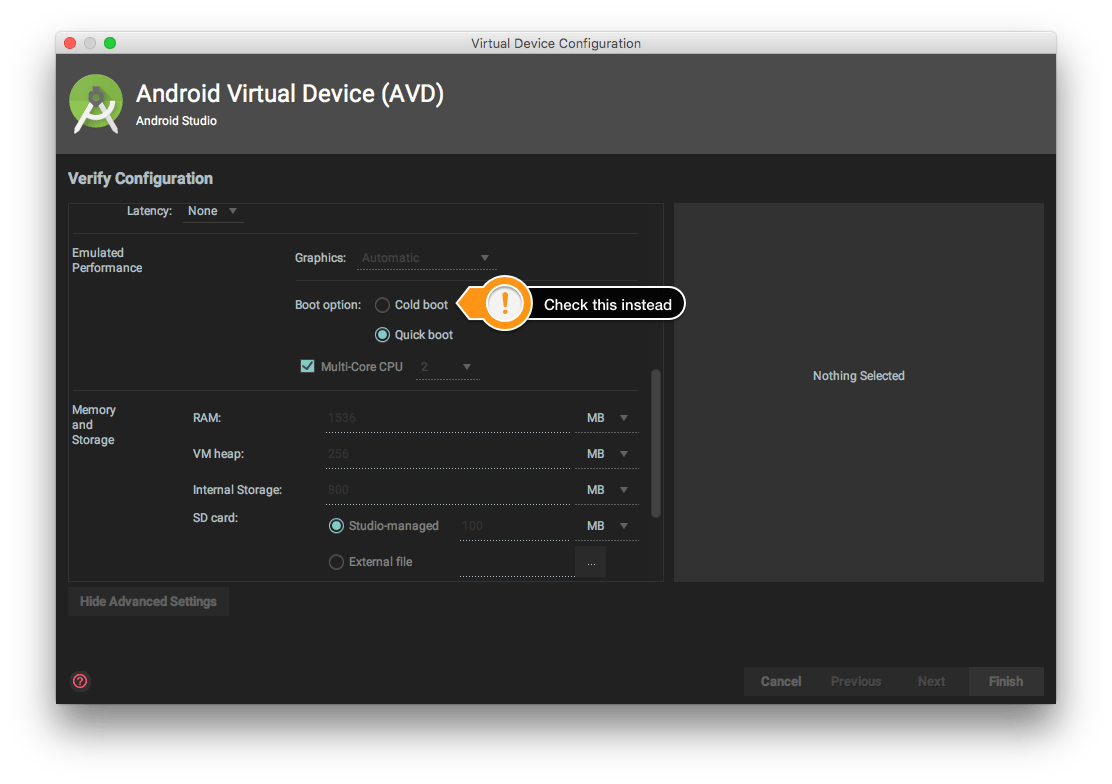
Task: Click the VM heap field showing 256
Action: (447, 454)
